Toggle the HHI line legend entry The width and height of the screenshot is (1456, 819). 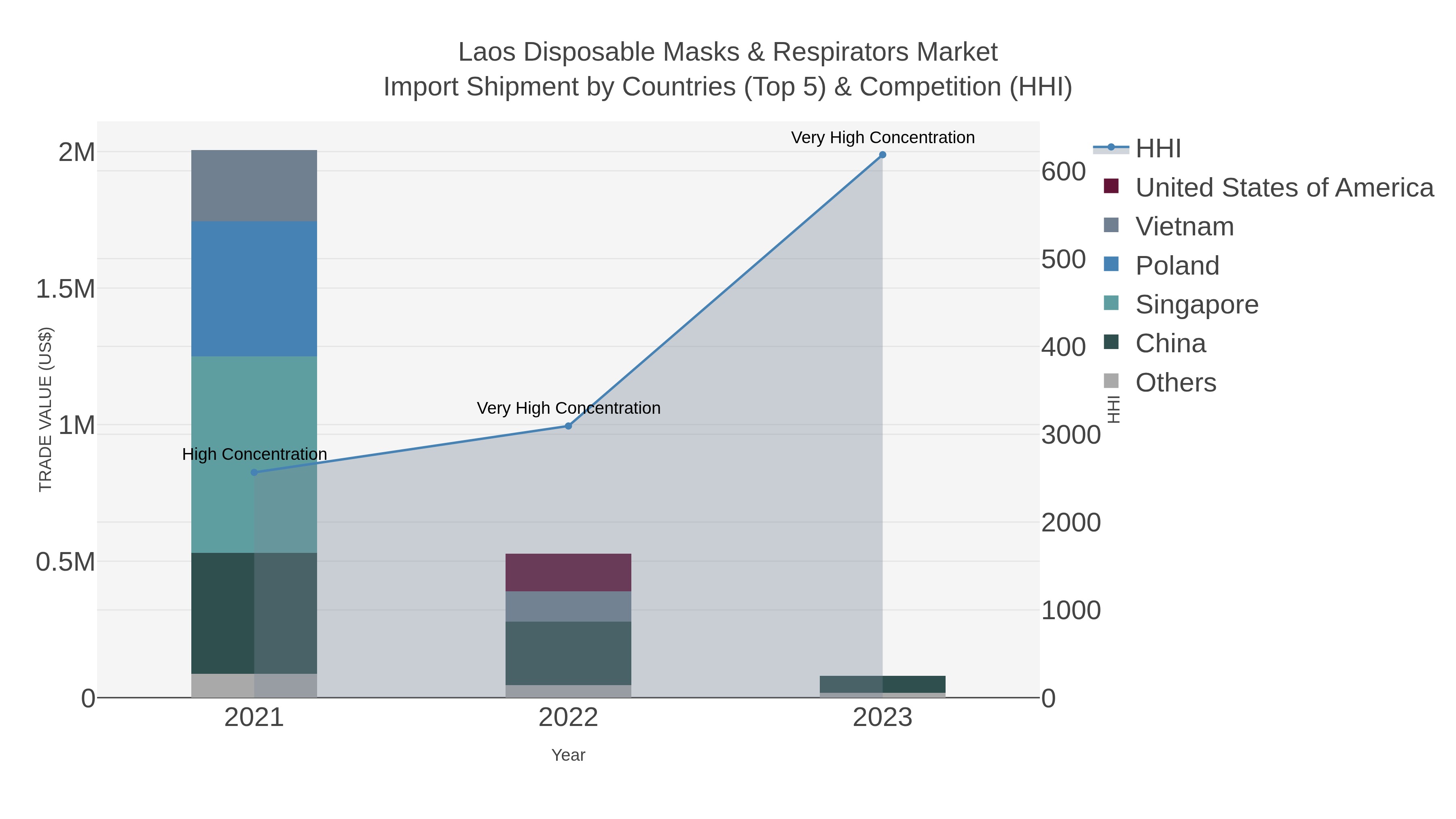[1137, 149]
